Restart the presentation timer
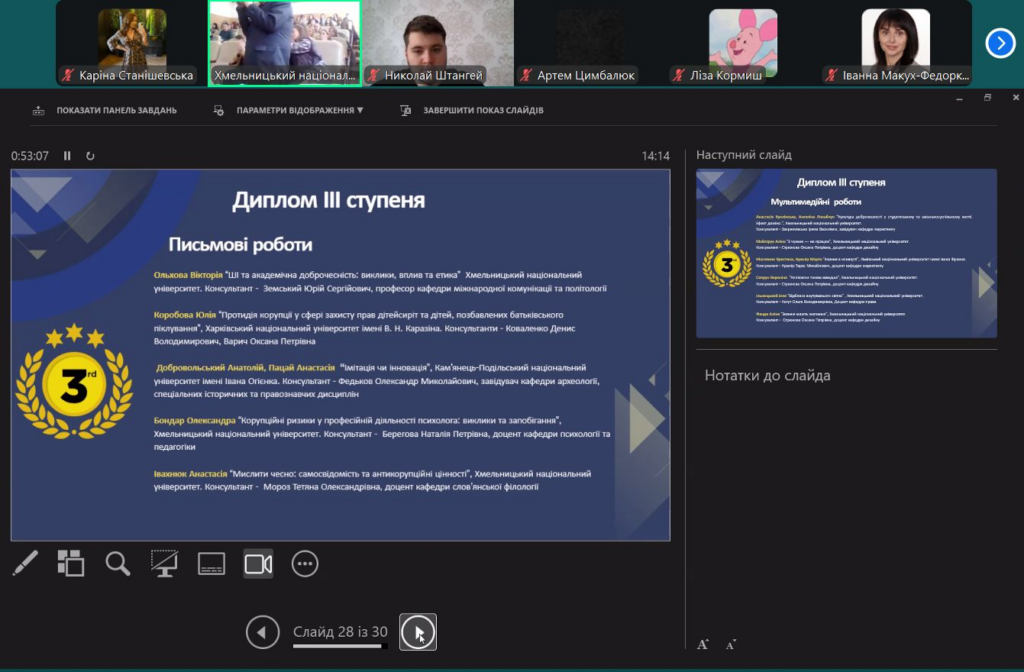Viewport: 1024px width, 672px height. 91,156
